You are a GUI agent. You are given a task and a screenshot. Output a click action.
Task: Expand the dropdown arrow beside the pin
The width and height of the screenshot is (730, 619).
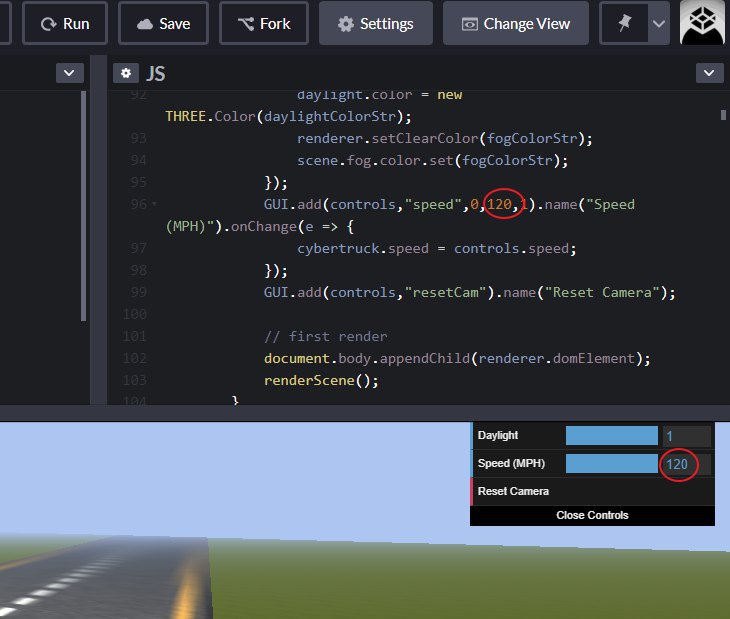[659, 23]
